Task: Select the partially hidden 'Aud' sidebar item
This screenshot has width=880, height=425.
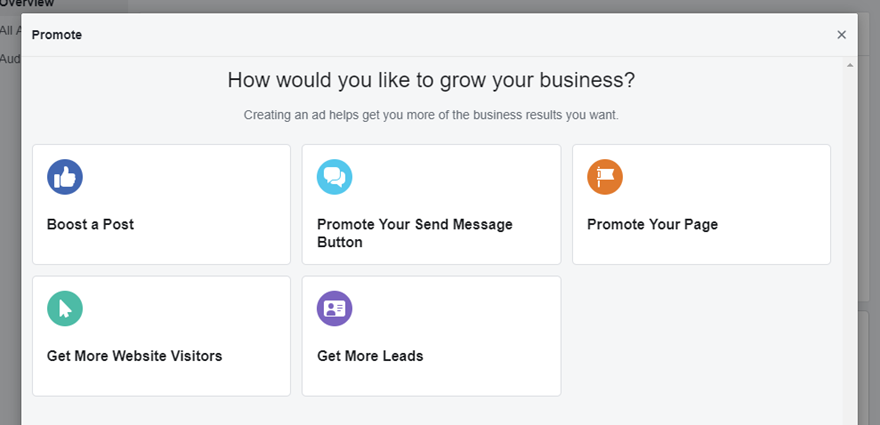Action: click(x=10, y=58)
